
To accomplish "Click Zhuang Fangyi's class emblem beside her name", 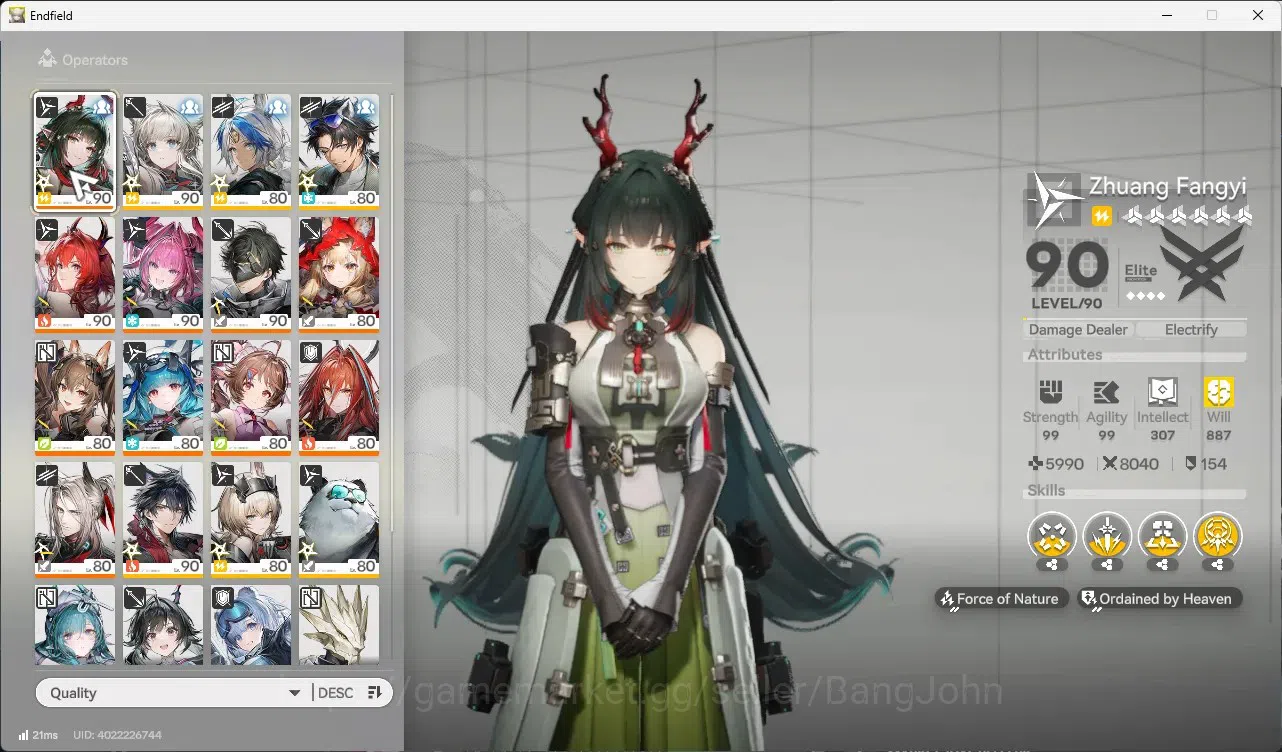I will click(1053, 200).
